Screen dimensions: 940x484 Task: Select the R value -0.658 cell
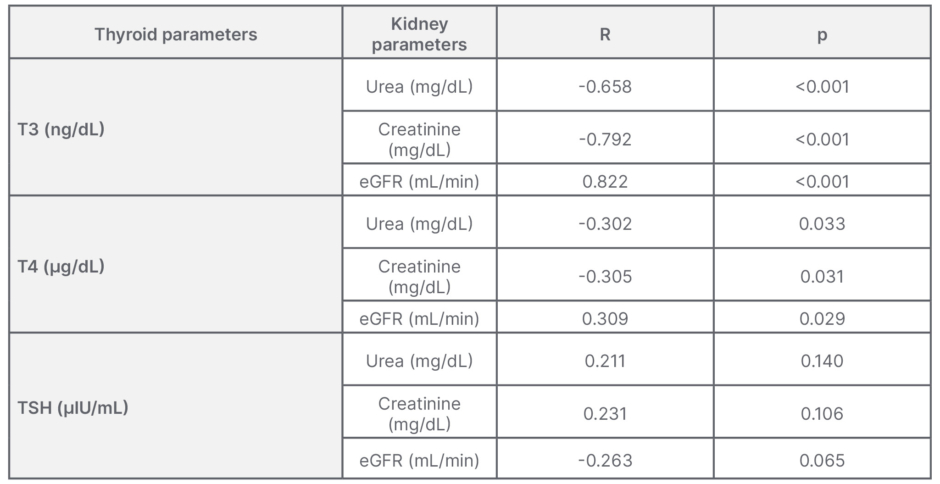[x=605, y=86]
